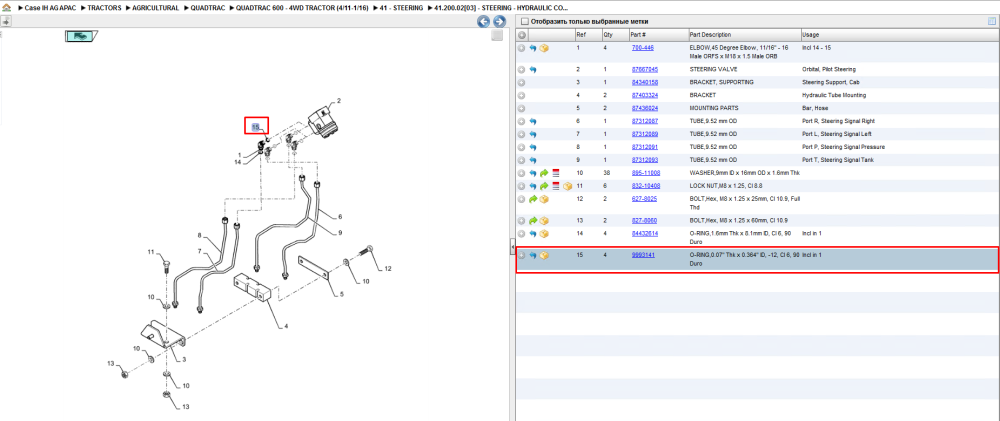Click the green arrow icon in the M8 x 25mm BOLT row
Viewport: 1000px width, 421px height.
click(x=533, y=199)
